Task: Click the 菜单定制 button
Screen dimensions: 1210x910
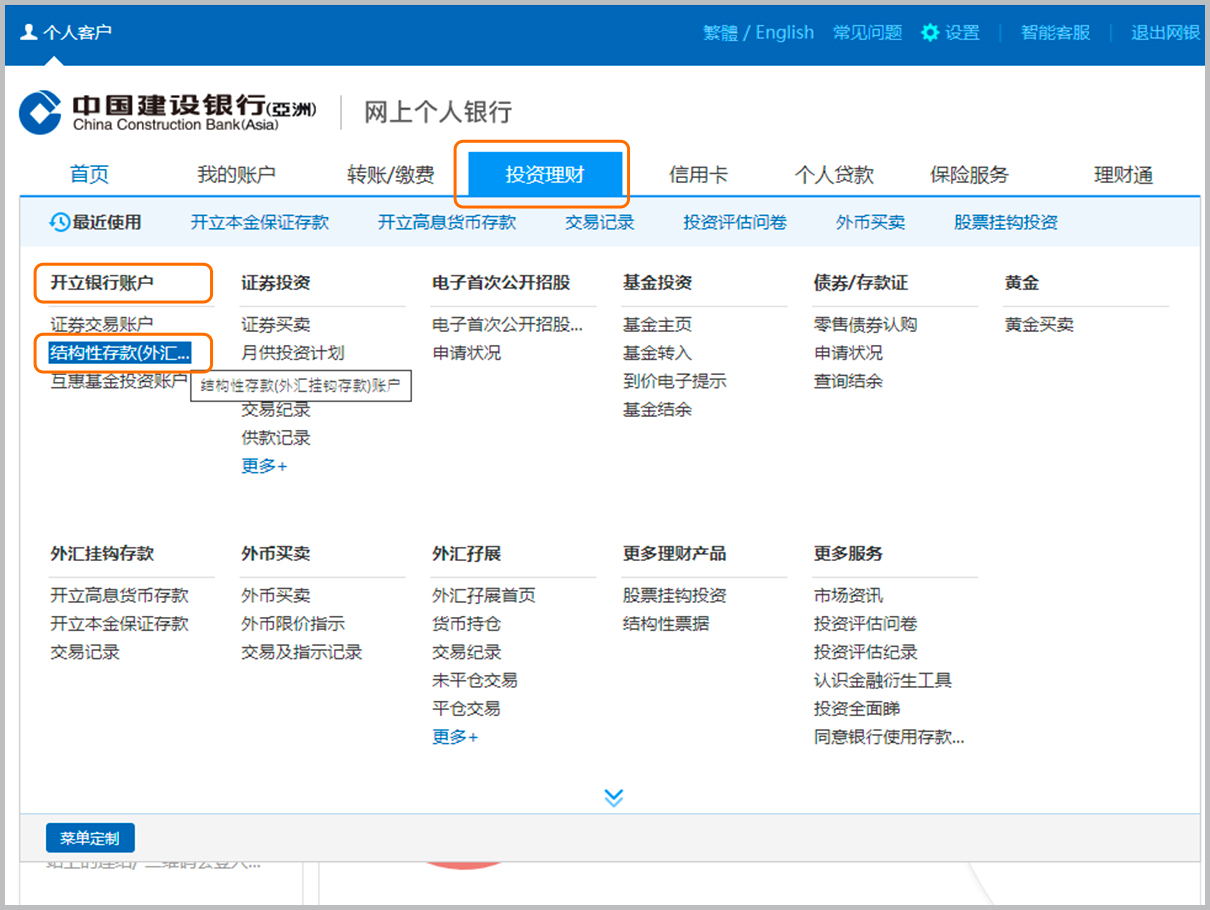Action: [x=90, y=838]
